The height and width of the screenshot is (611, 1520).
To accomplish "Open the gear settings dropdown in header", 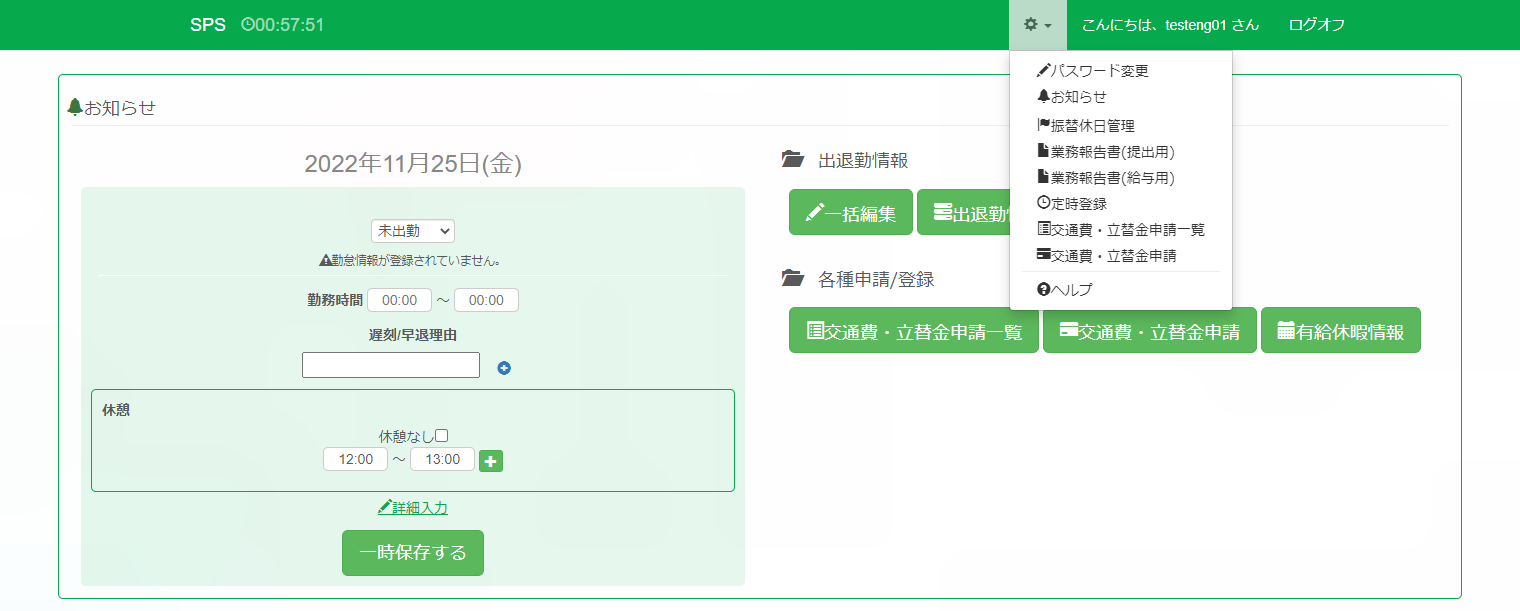I will tap(1037, 25).
